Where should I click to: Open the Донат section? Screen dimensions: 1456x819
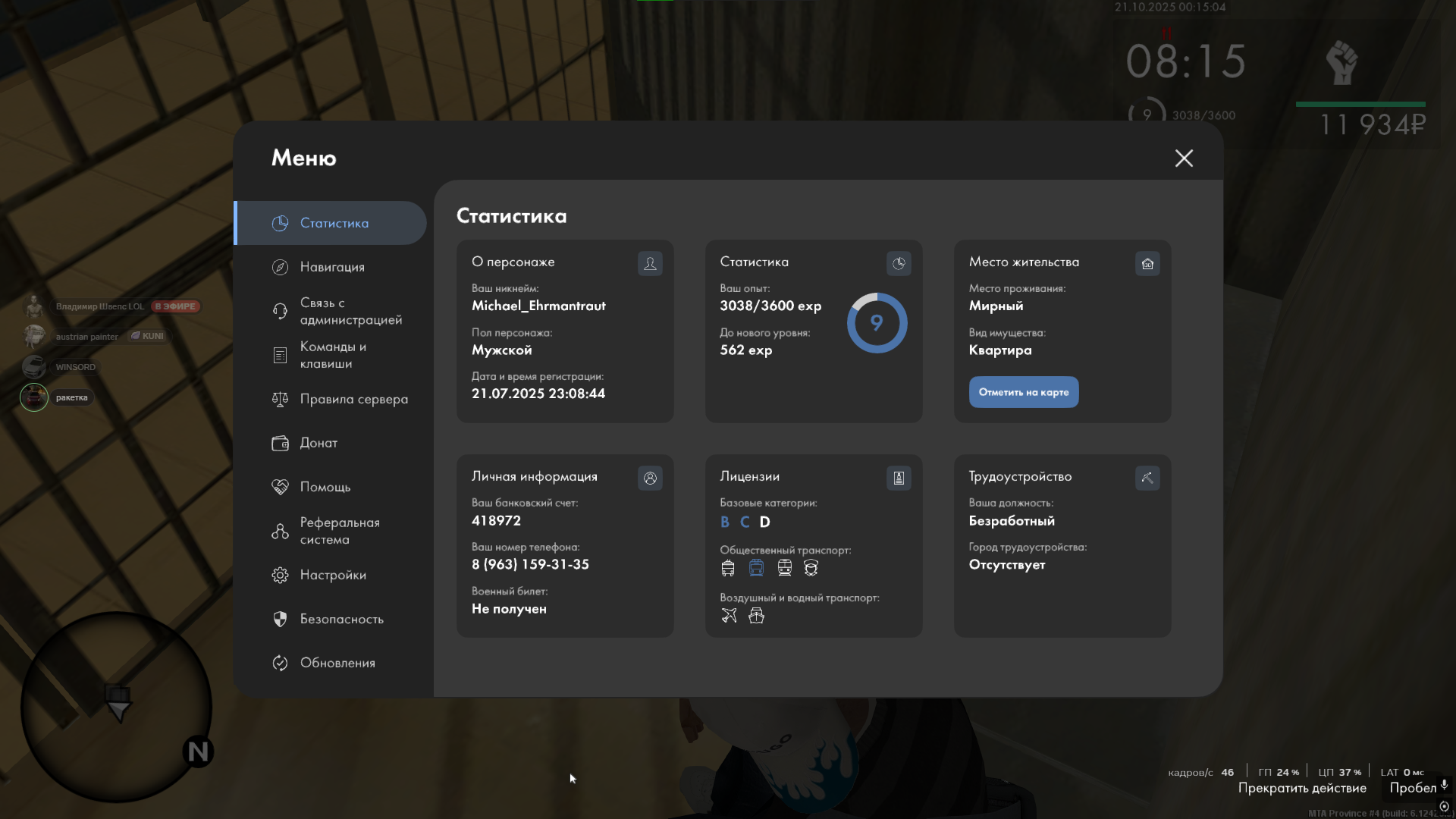[318, 443]
